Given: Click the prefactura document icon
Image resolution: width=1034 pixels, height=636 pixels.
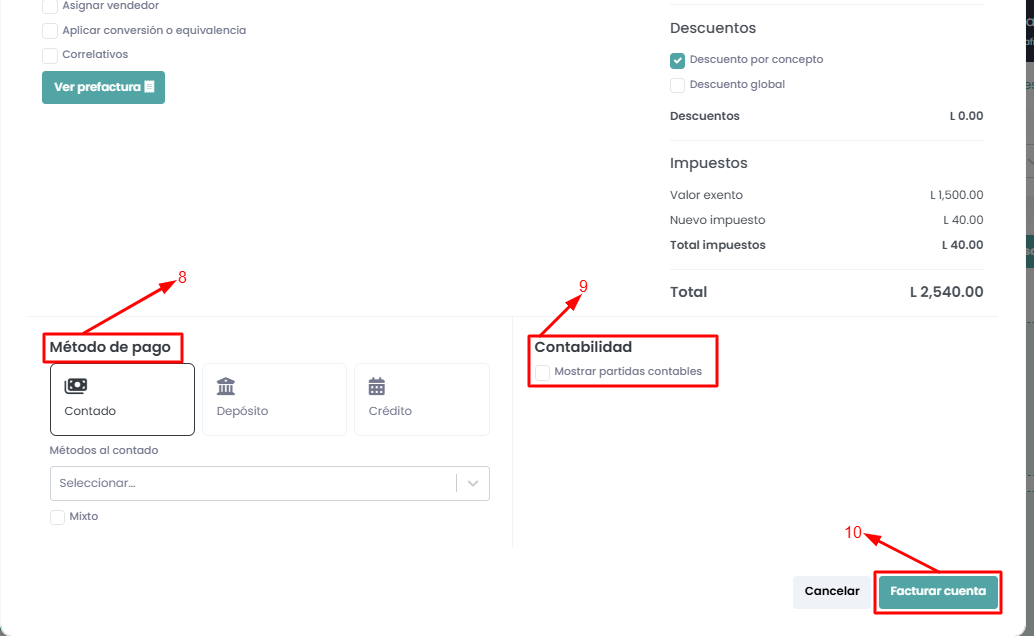Looking at the screenshot, I should pos(149,87).
